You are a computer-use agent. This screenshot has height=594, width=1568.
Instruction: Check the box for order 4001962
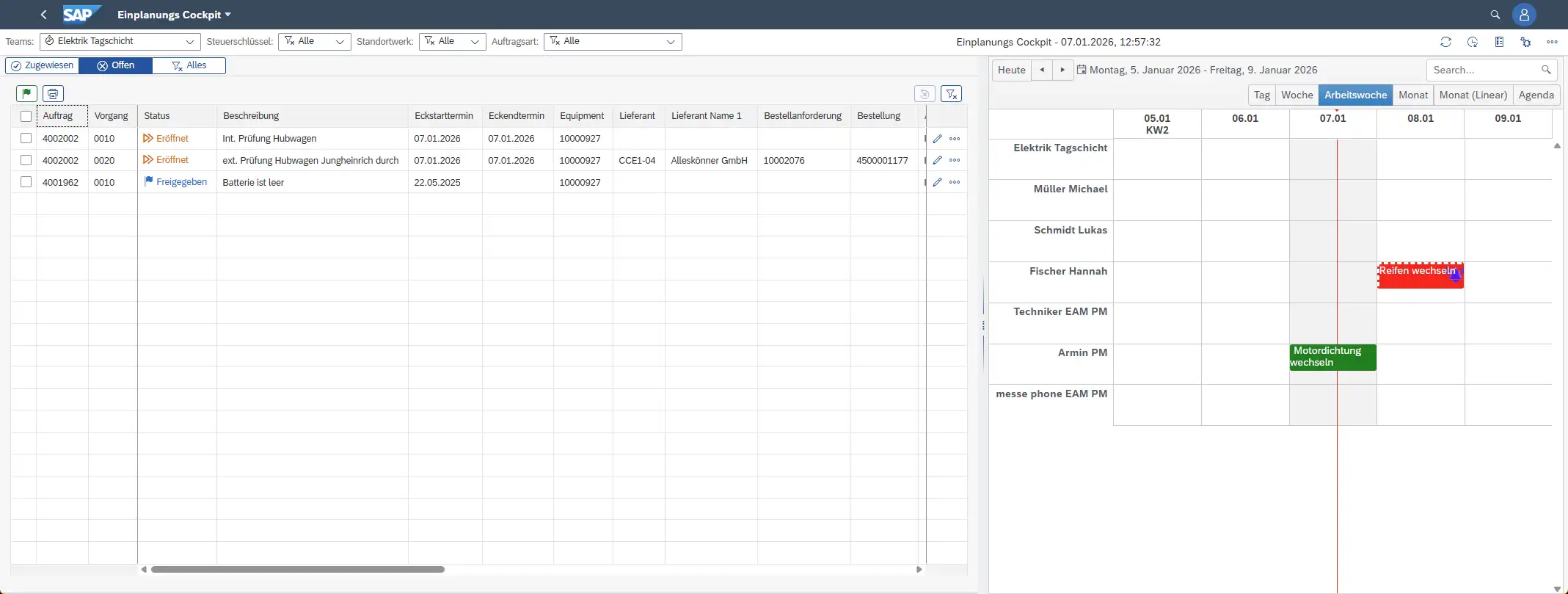pos(26,182)
